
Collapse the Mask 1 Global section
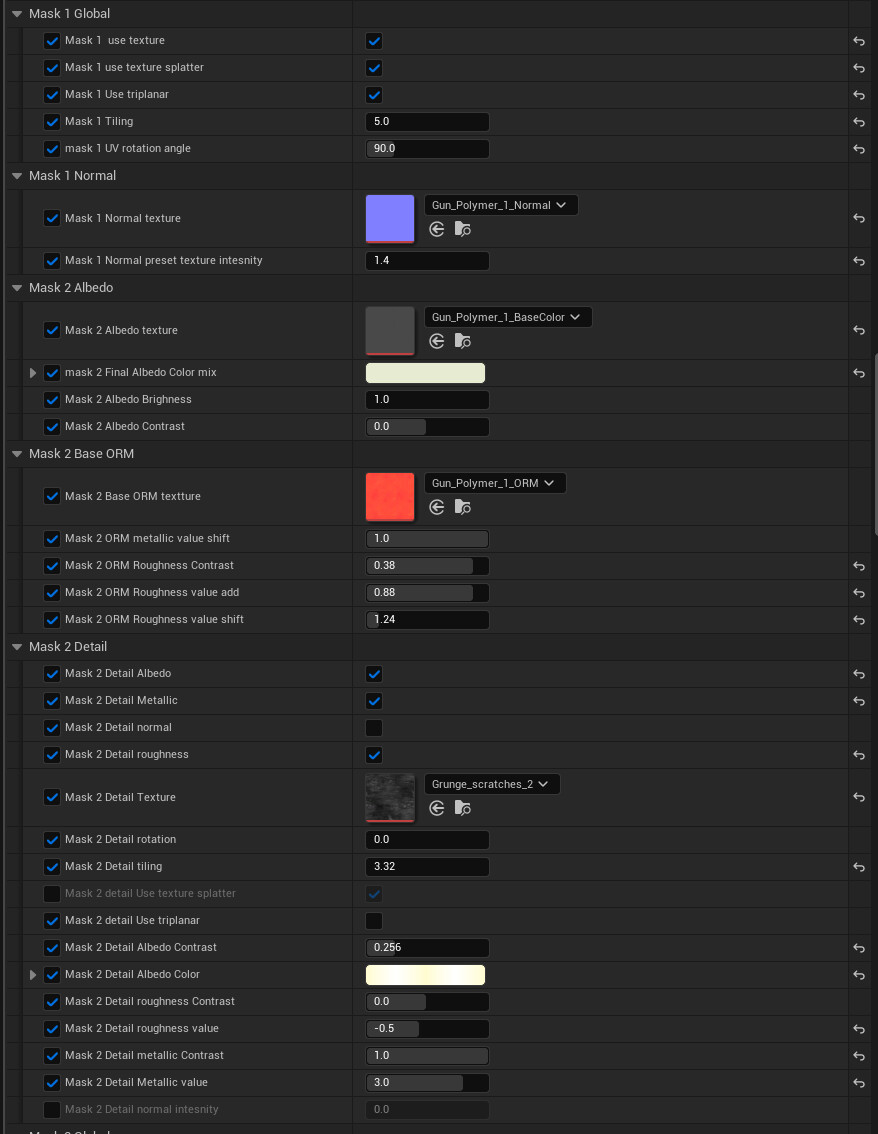coord(17,14)
